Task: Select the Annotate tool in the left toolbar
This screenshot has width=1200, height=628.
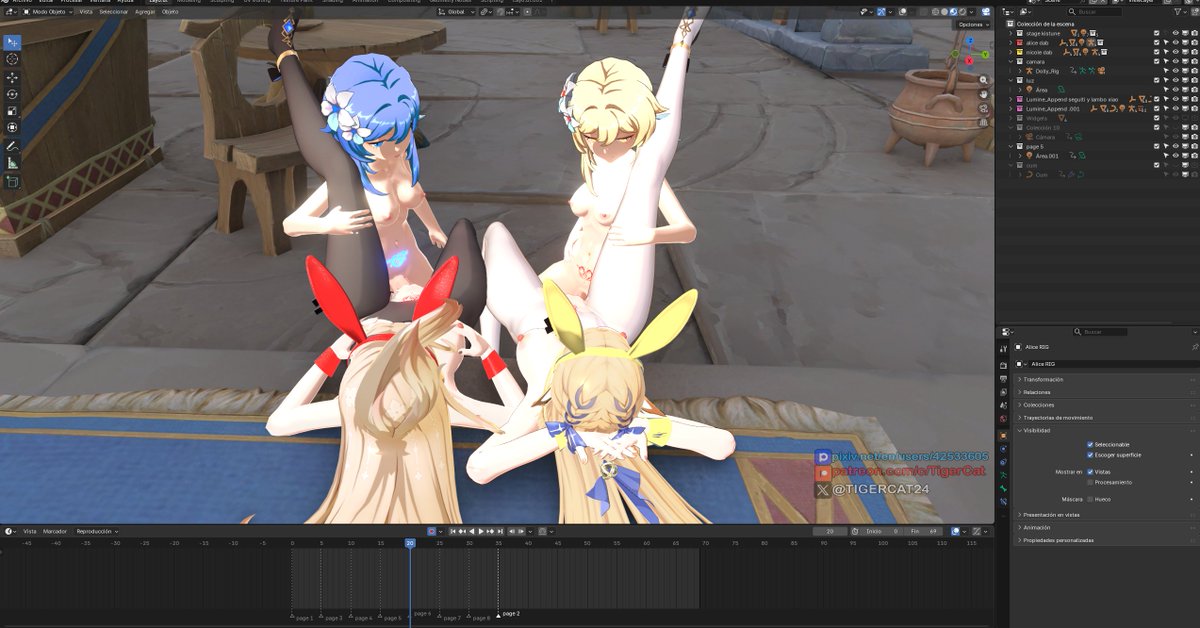Action: click(12, 146)
